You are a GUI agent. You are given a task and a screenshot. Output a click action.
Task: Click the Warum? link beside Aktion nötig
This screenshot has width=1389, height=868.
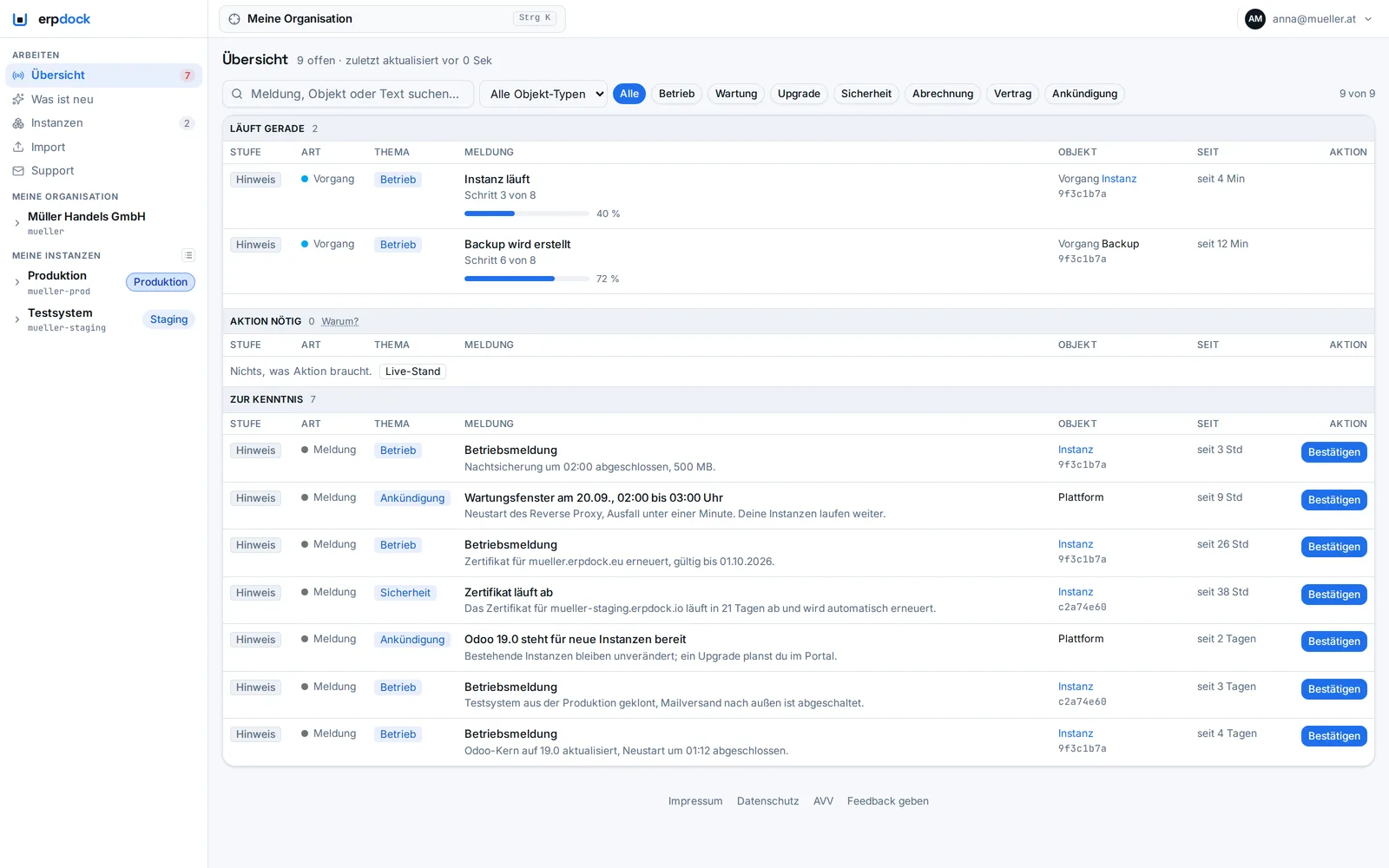pos(339,322)
